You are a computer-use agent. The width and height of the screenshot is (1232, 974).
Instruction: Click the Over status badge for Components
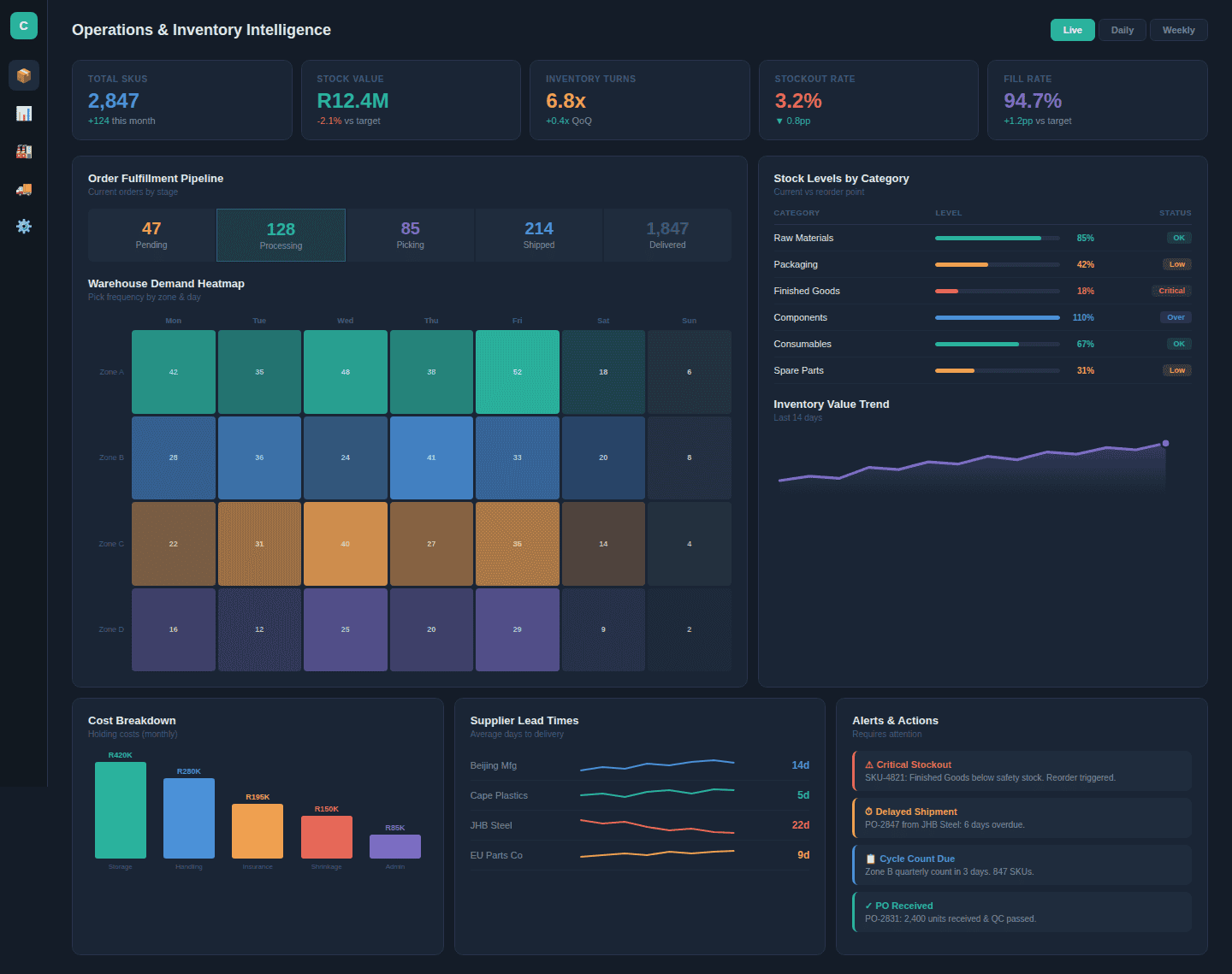1176,317
